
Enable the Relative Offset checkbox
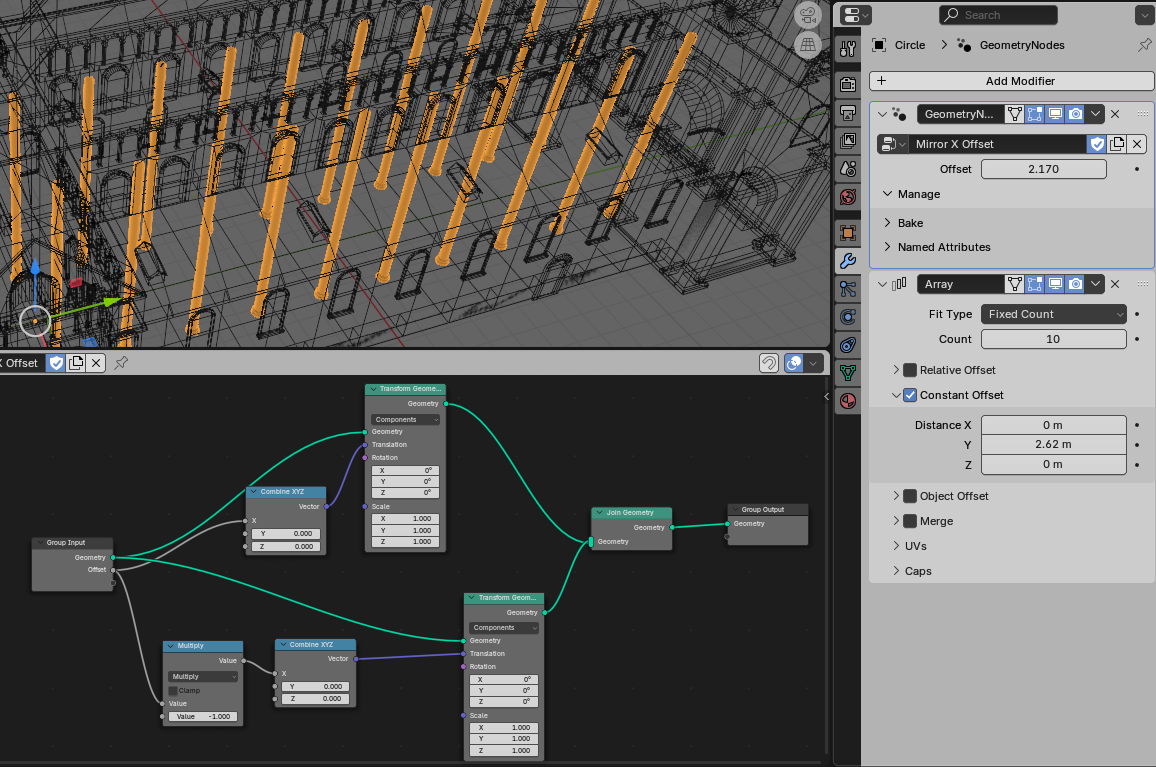[910, 370]
